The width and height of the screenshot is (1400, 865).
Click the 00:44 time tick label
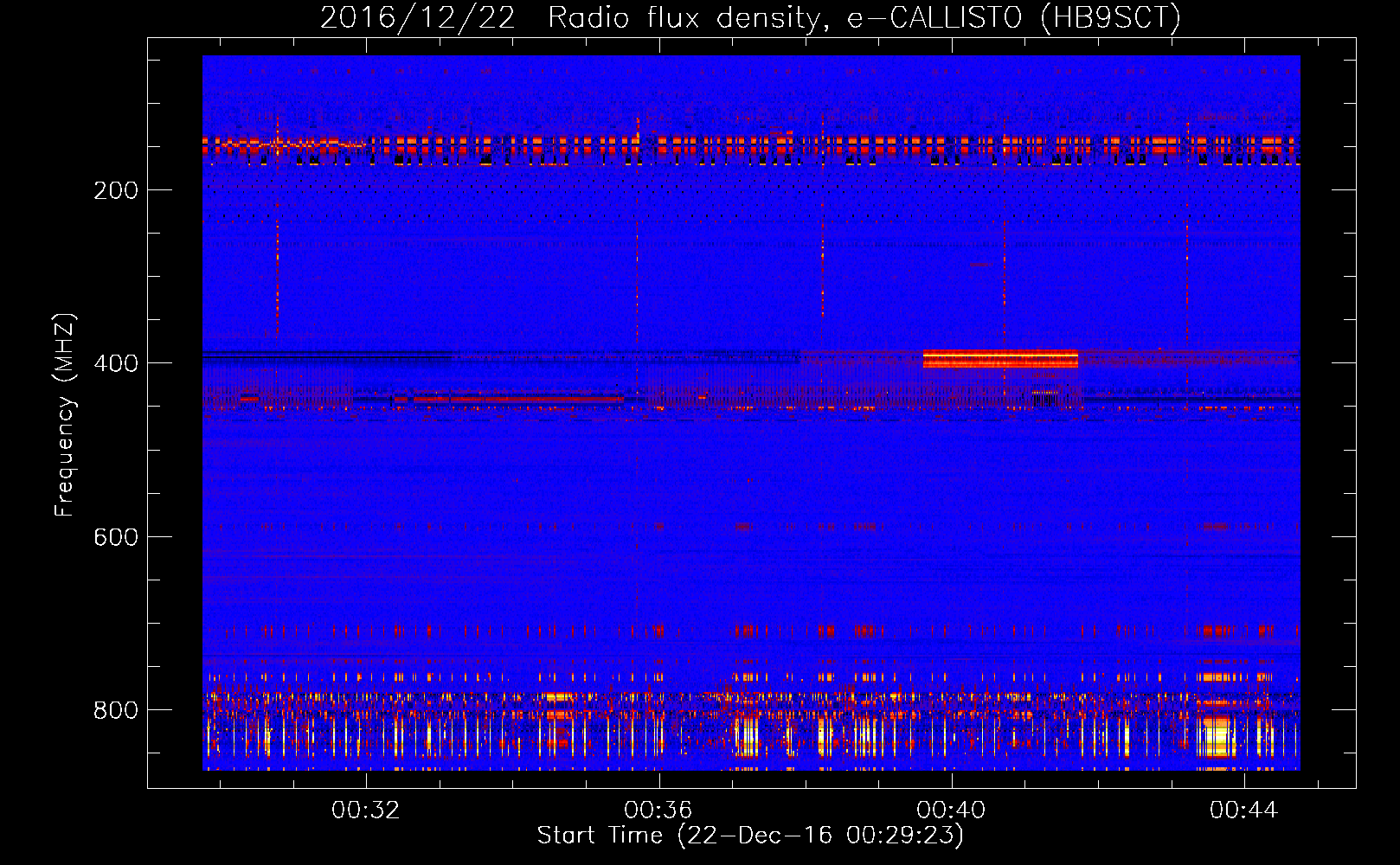(x=1244, y=810)
